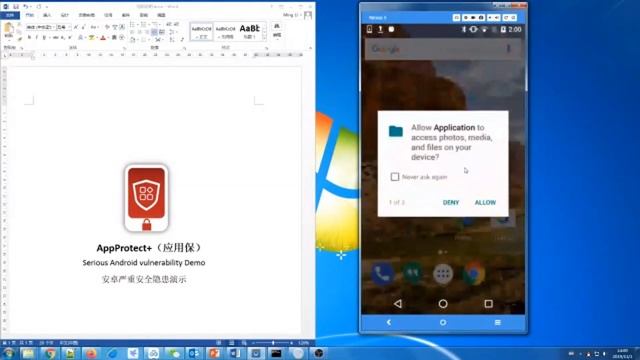Switch to the Home ribbon tab

[29, 15]
